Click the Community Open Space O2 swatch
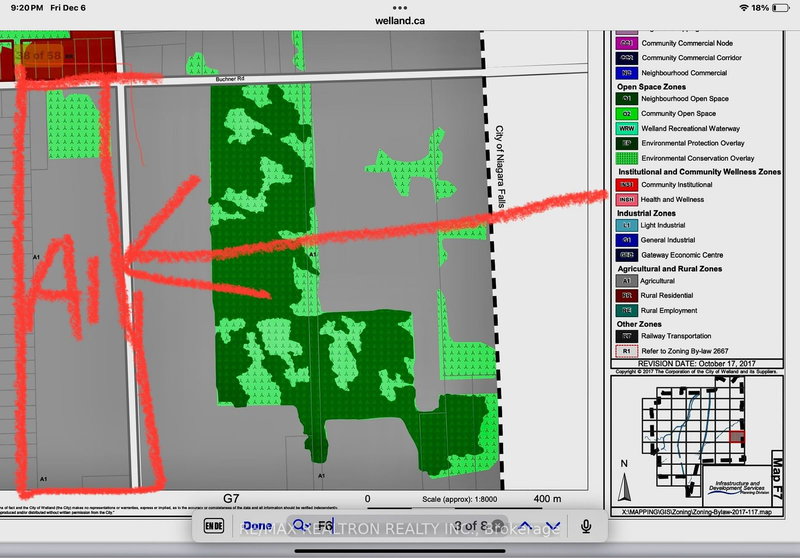The image size is (800, 558). (626, 114)
